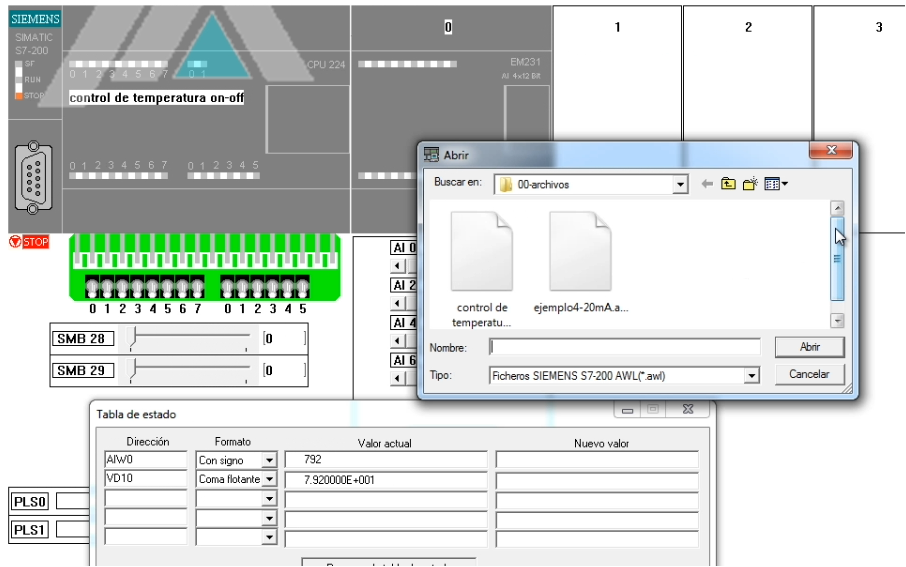Click the EM231 module label
This screenshot has width=906, height=567.
coord(525,62)
